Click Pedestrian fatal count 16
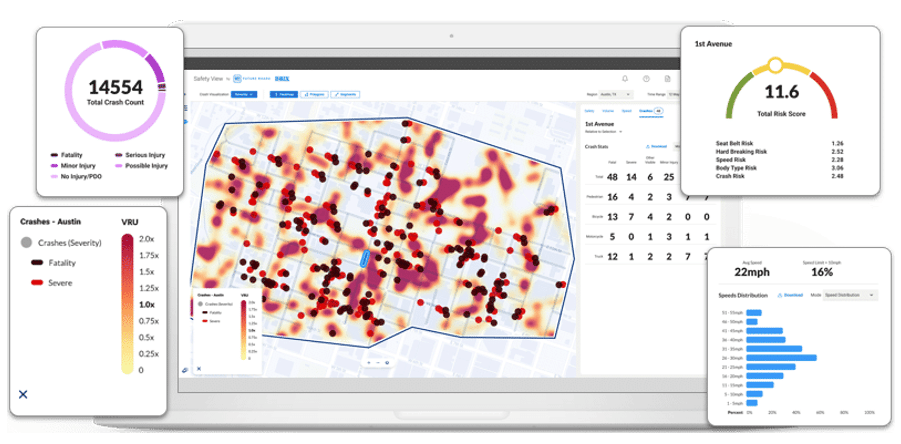Viewport: 901px width, 444px height. point(612,197)
